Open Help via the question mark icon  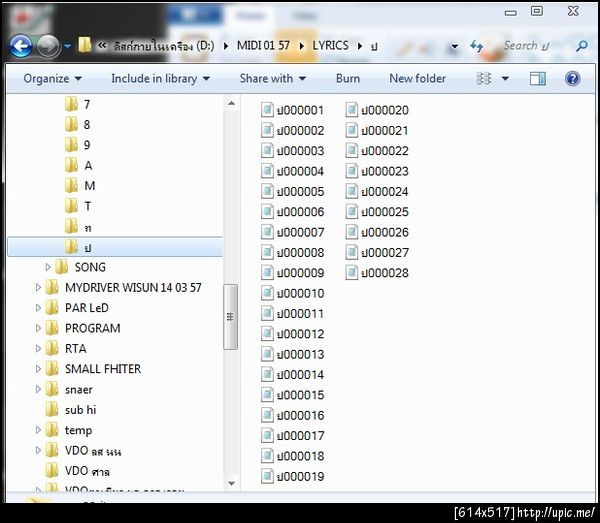tap(572, 79)
